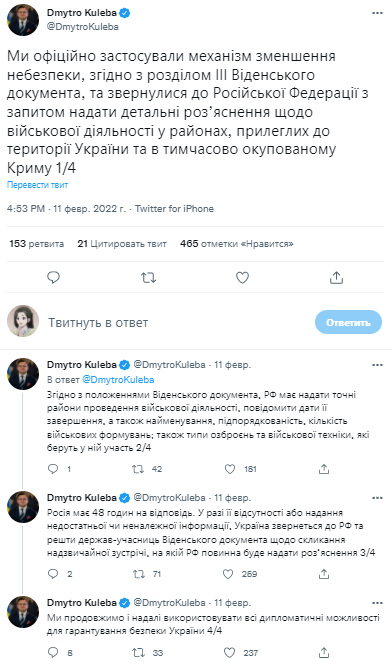Open the 465 likes list
The image size is (392, 664).
237,244
